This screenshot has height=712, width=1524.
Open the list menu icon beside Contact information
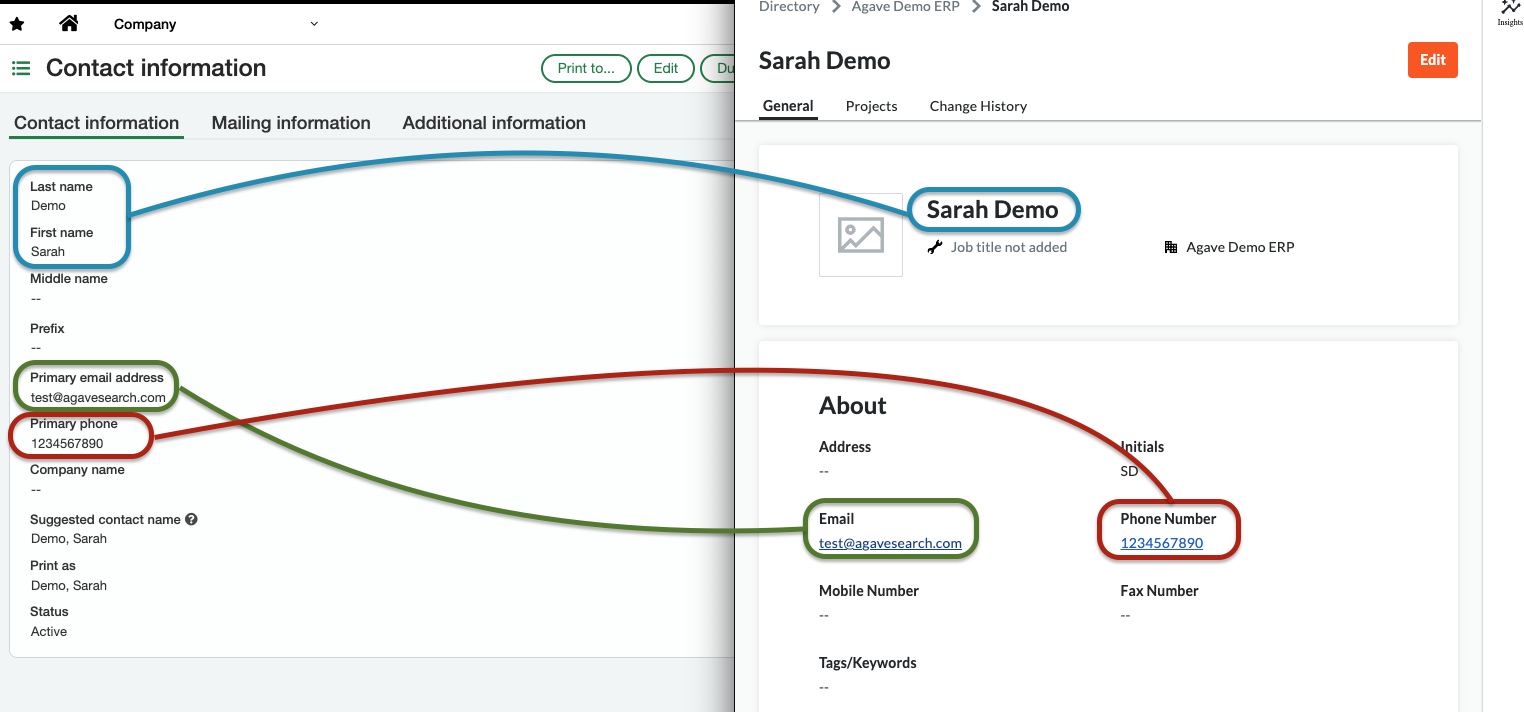click(21, 68)
